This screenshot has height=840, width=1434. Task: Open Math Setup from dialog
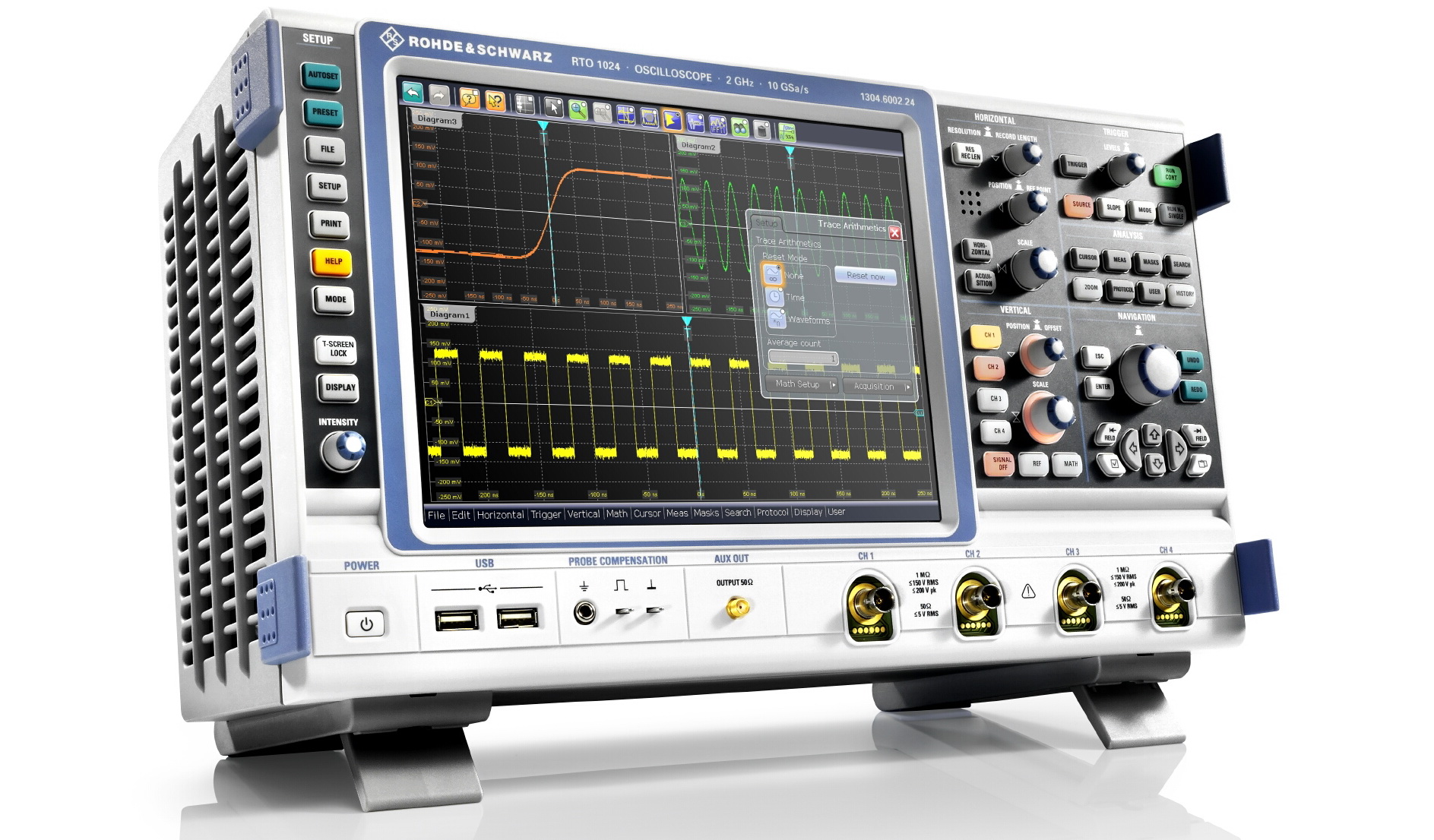coord(801,384)
